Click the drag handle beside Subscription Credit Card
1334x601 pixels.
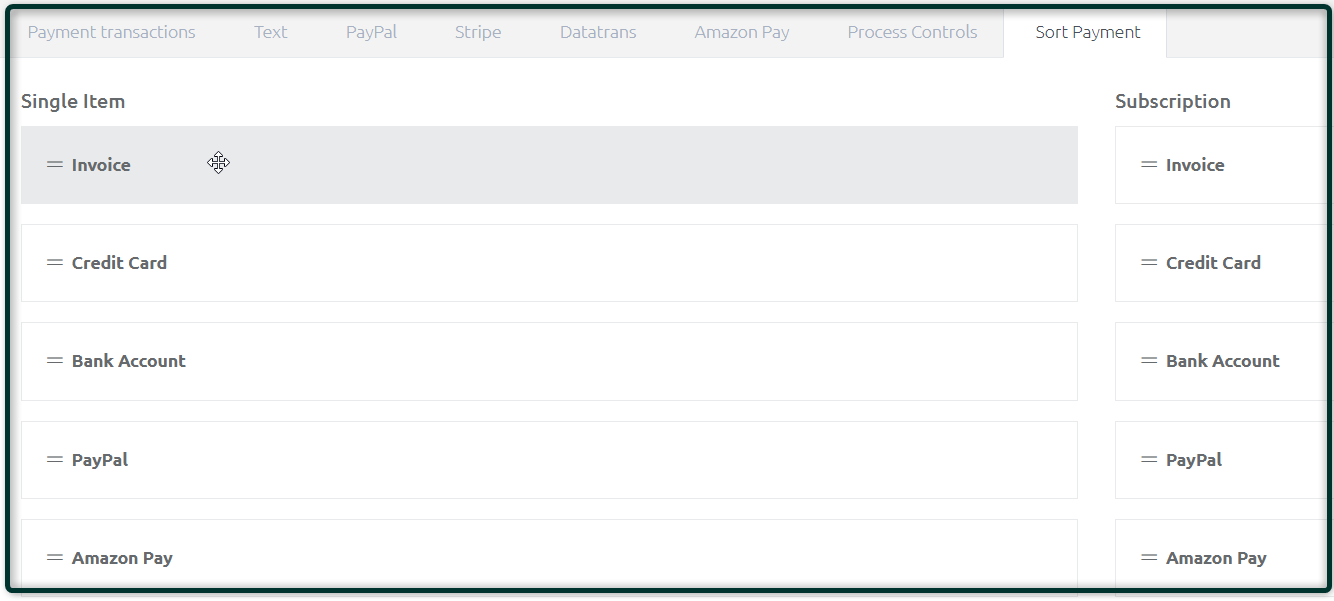[x=1149, y=263]
